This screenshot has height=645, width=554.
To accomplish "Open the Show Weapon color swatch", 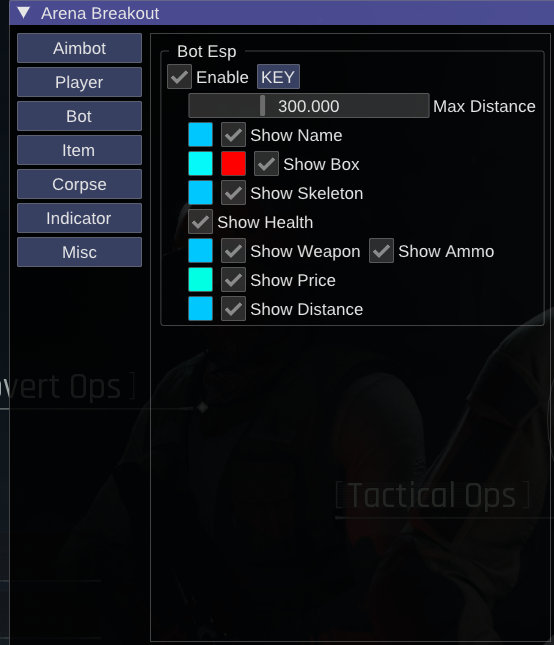I will [200, 251].
